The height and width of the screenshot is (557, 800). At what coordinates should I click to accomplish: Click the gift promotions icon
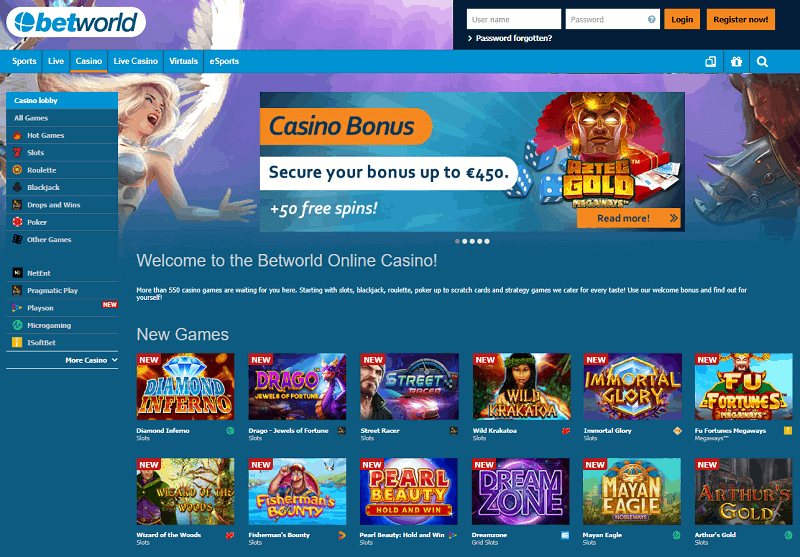736,62
